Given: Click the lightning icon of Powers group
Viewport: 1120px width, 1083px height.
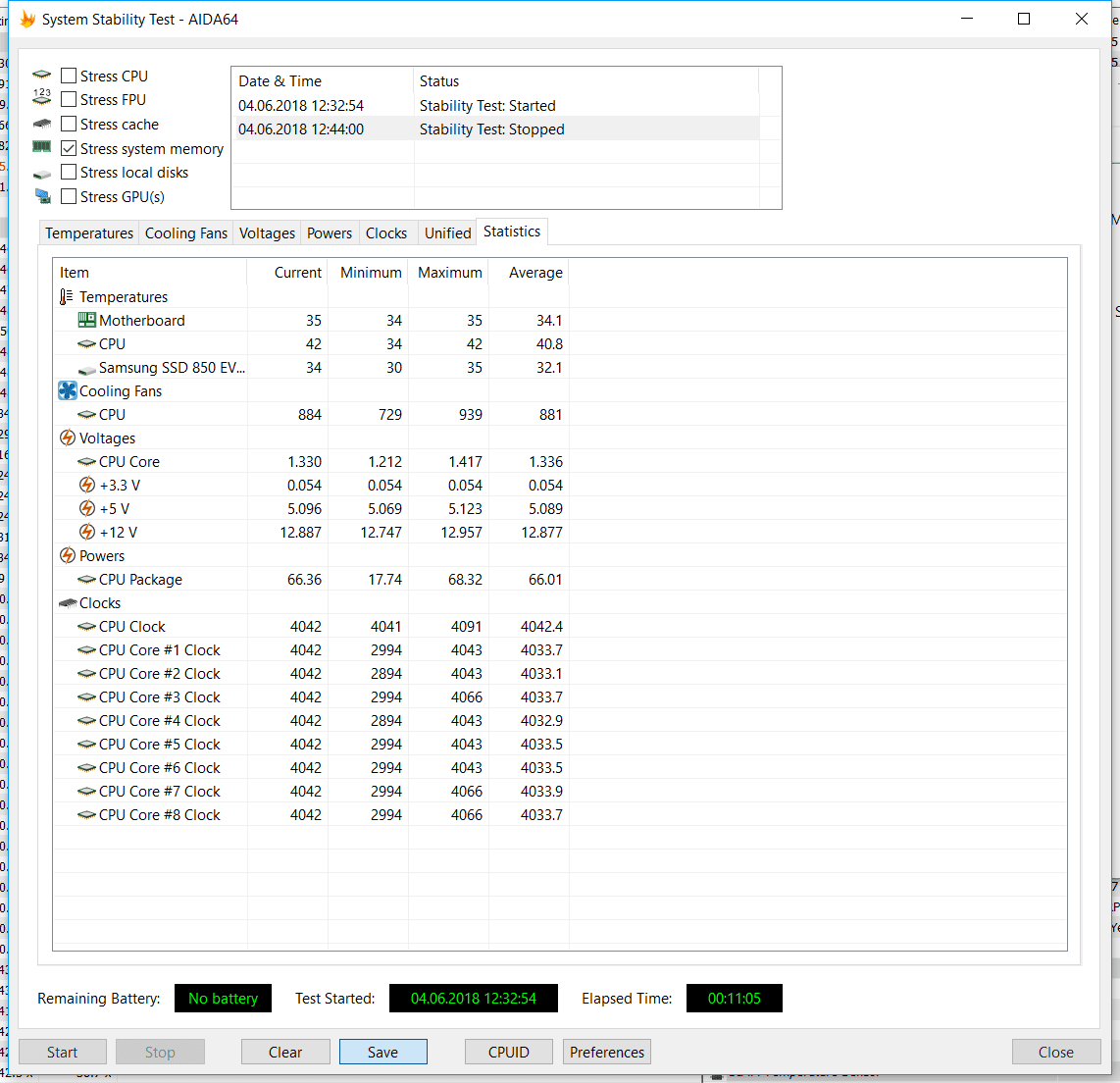Looking at the screenshot, I should [67, 556].
